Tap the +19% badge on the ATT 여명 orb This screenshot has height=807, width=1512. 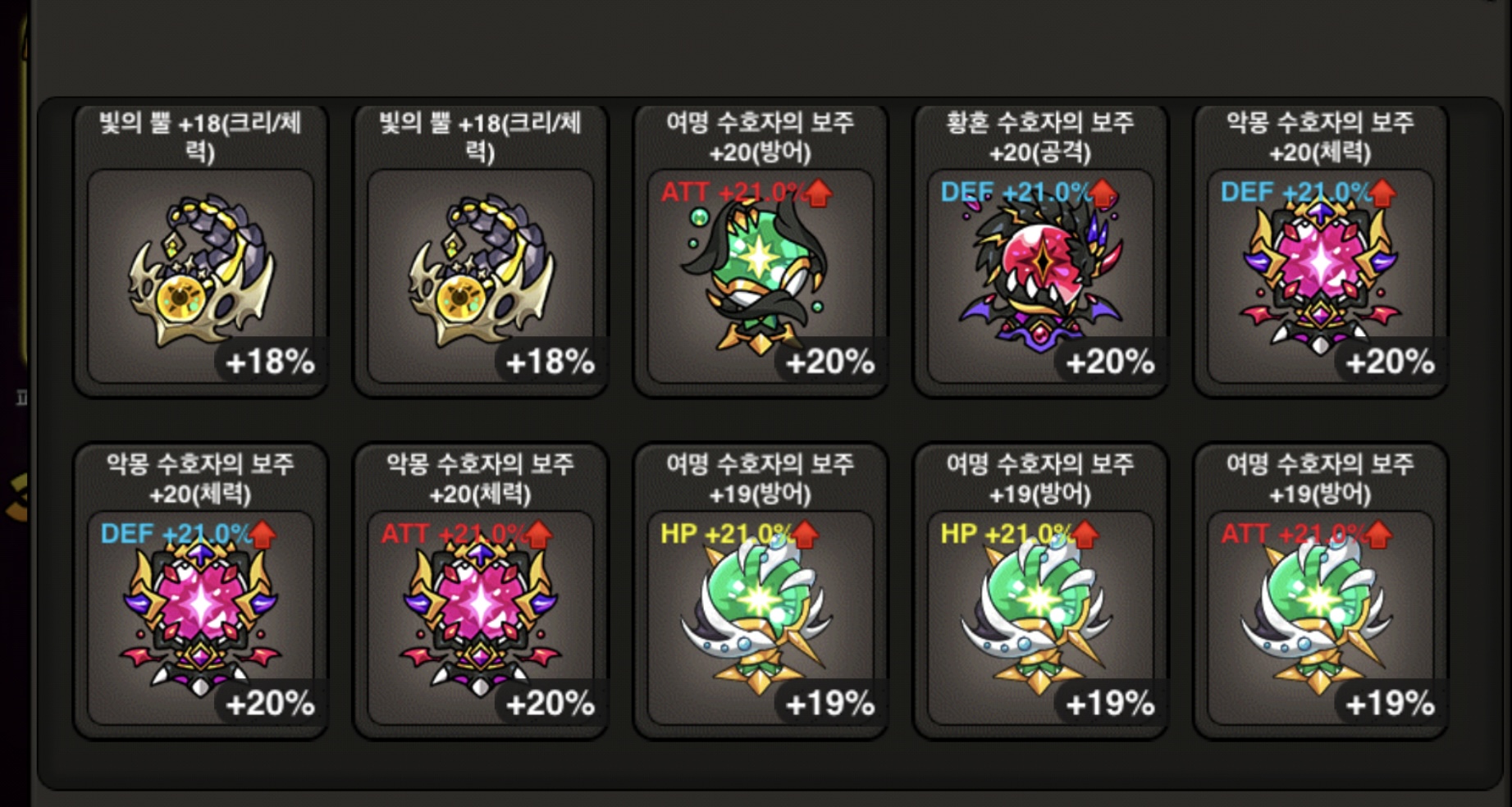[1389, 703]
